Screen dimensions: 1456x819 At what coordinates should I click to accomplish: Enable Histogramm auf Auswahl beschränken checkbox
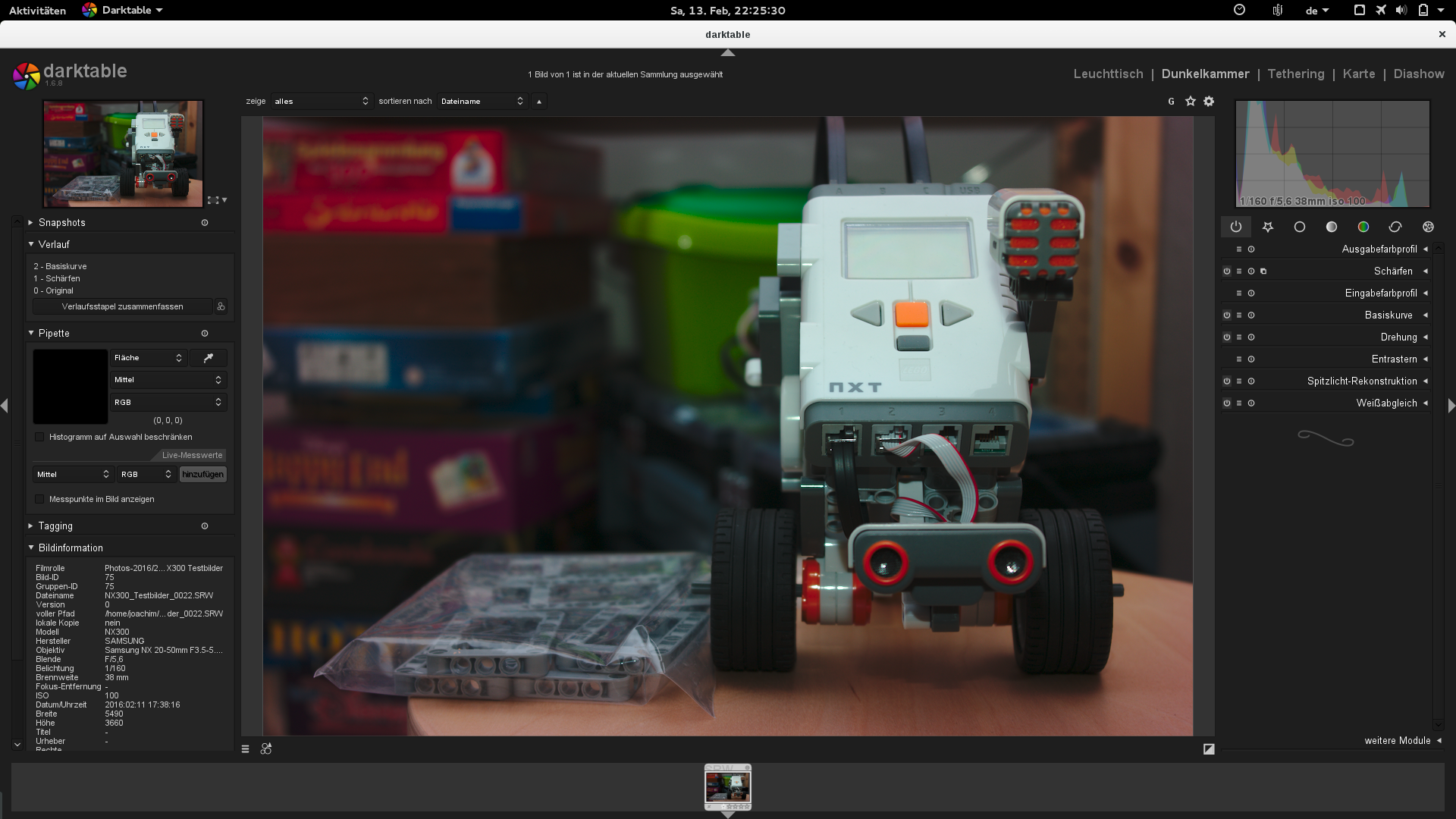point(39,438)
